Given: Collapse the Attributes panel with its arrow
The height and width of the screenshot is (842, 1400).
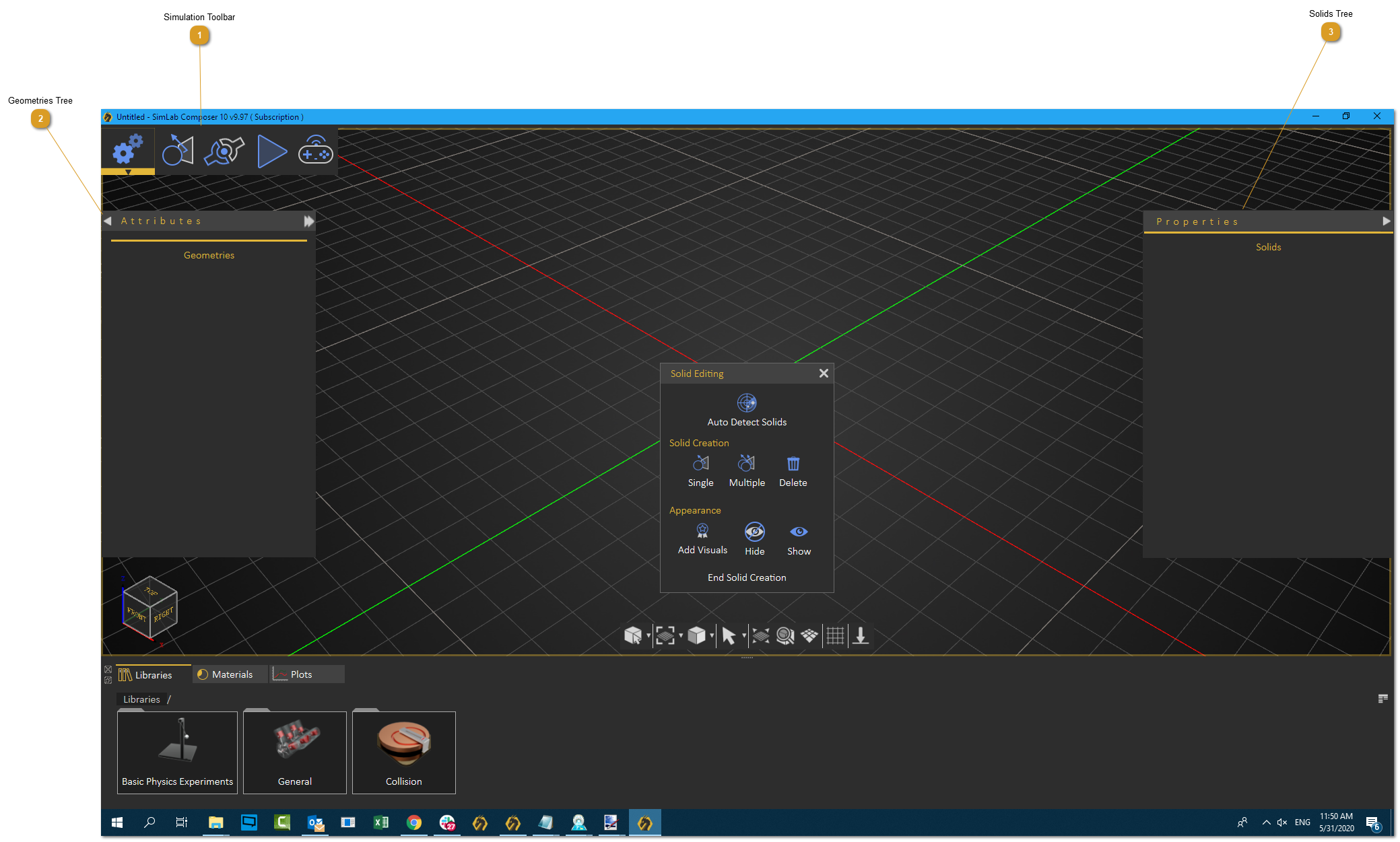Looking at the screenshot, I should click(x=108, y=220).
